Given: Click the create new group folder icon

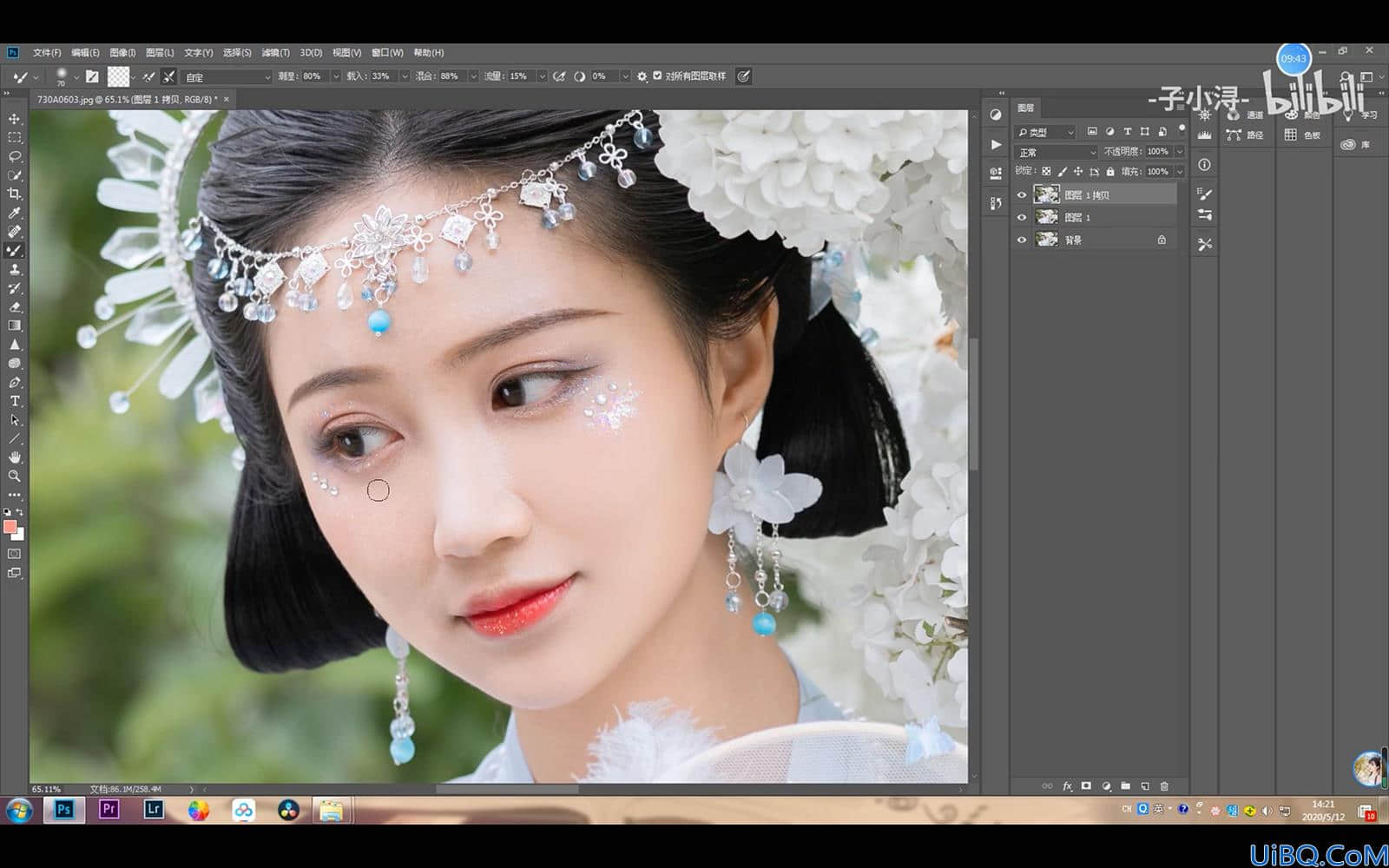Looking at the screenshot, I should pos(1126,786).
